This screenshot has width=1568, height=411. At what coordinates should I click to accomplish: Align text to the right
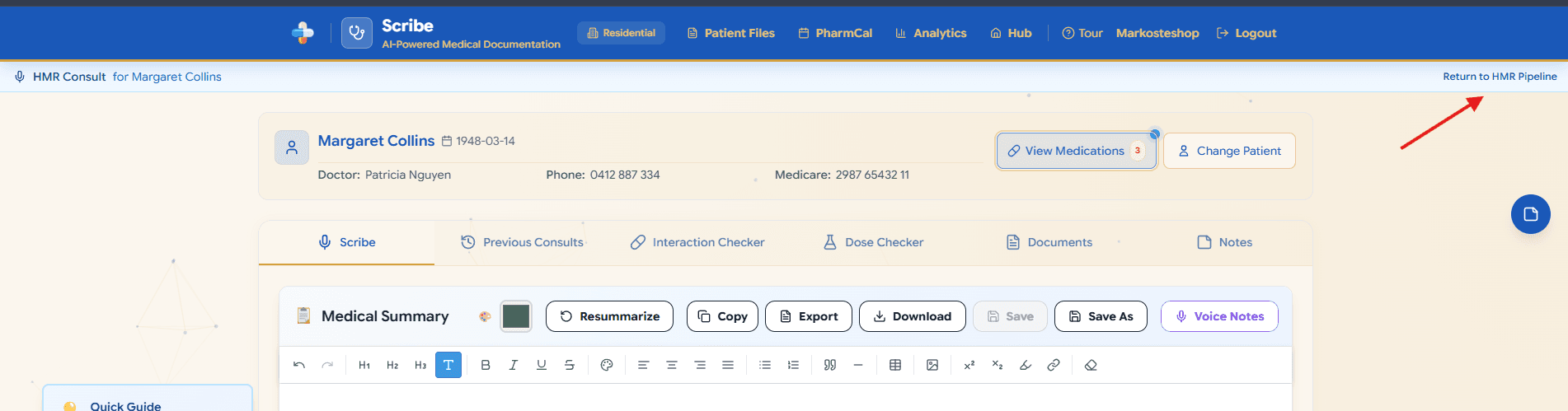pos(700,365)
